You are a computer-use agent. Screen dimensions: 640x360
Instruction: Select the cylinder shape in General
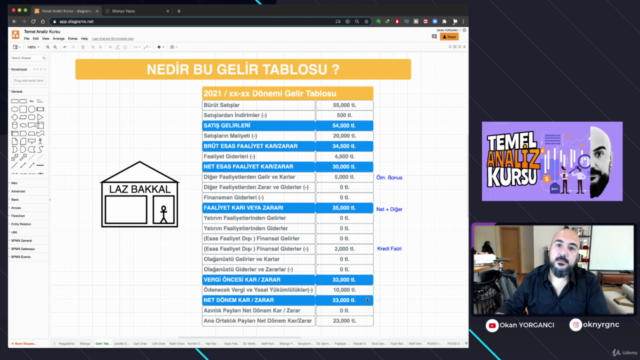pyautogui.click(x=15, y=125)
